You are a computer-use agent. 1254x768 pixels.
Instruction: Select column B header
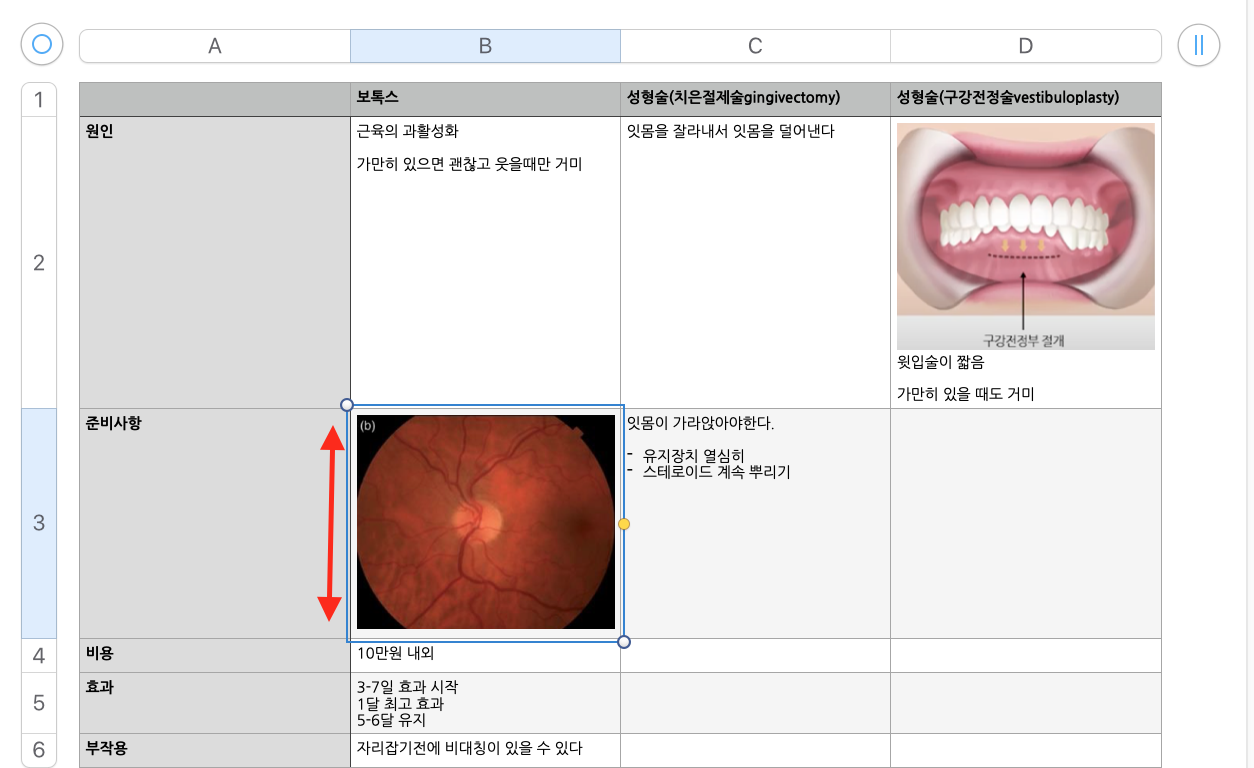click(x=485, y=46)
